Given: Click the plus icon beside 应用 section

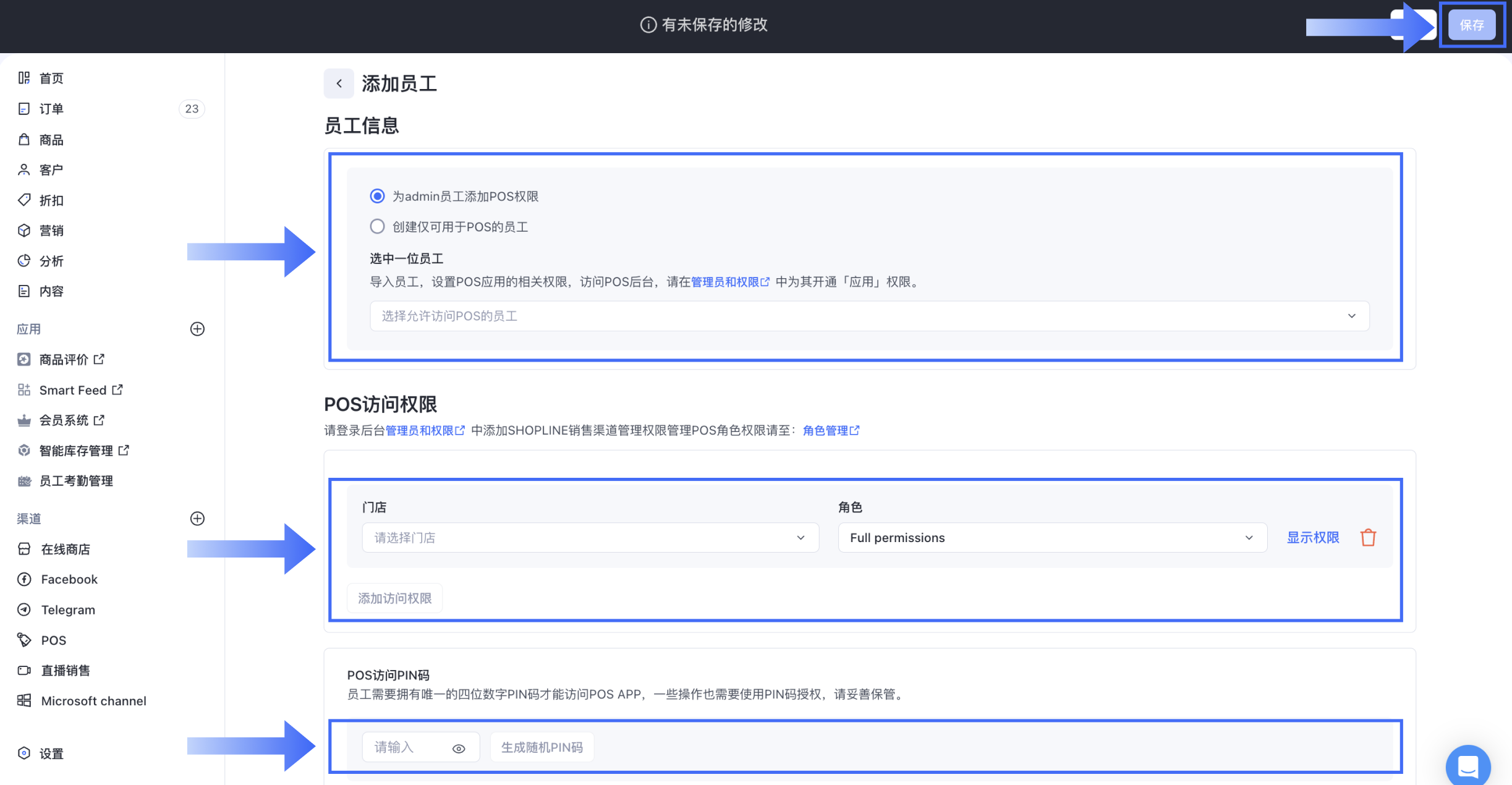Looking at the screenshot, I should coord(197,329).
